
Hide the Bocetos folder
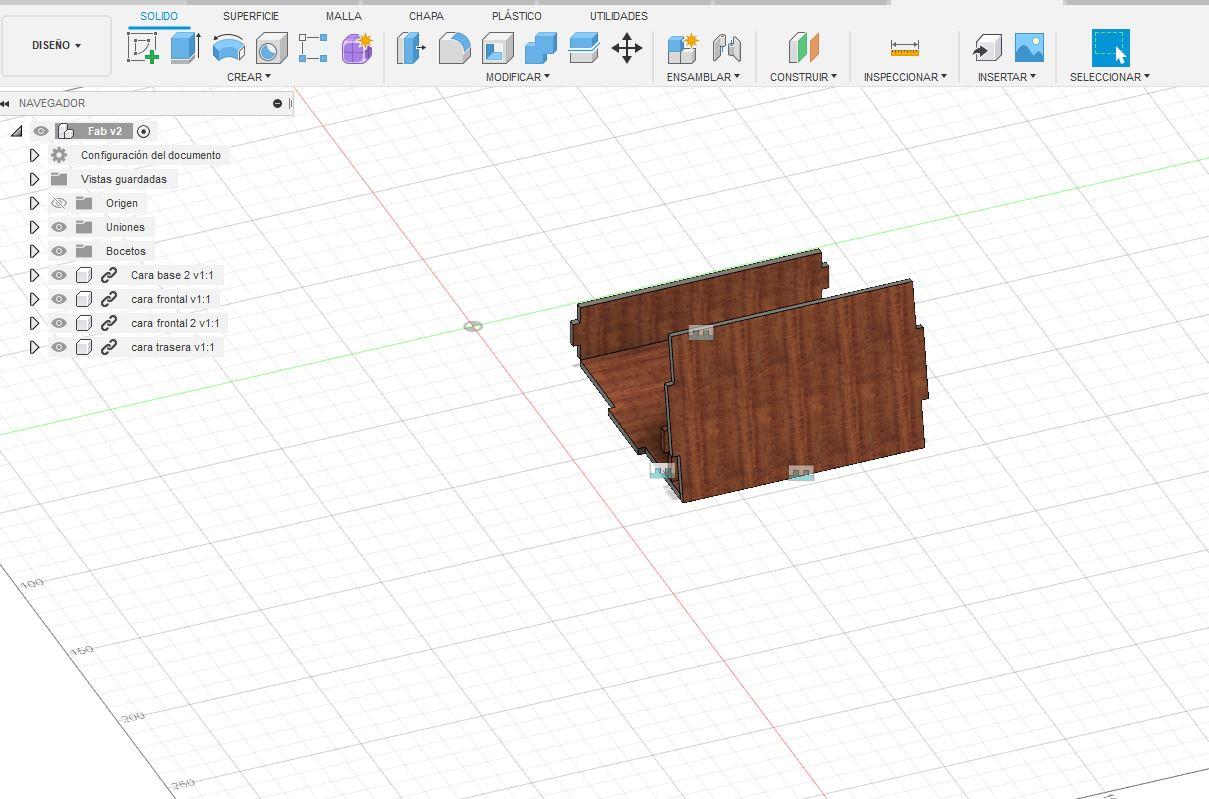click(x=59, y=251)
